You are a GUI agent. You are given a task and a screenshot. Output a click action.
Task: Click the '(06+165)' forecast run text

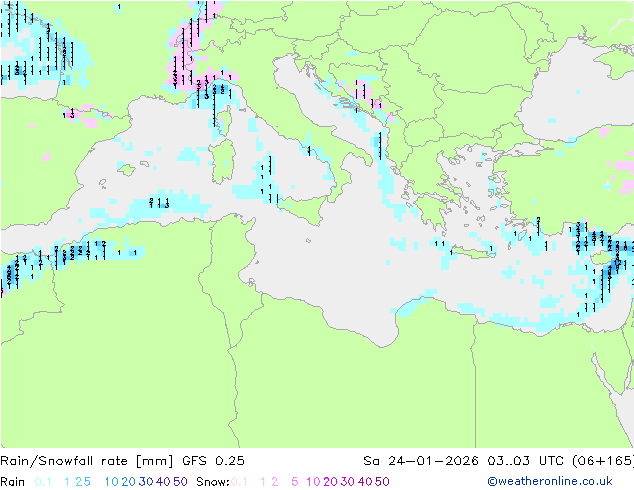click(x=603, y=461)
